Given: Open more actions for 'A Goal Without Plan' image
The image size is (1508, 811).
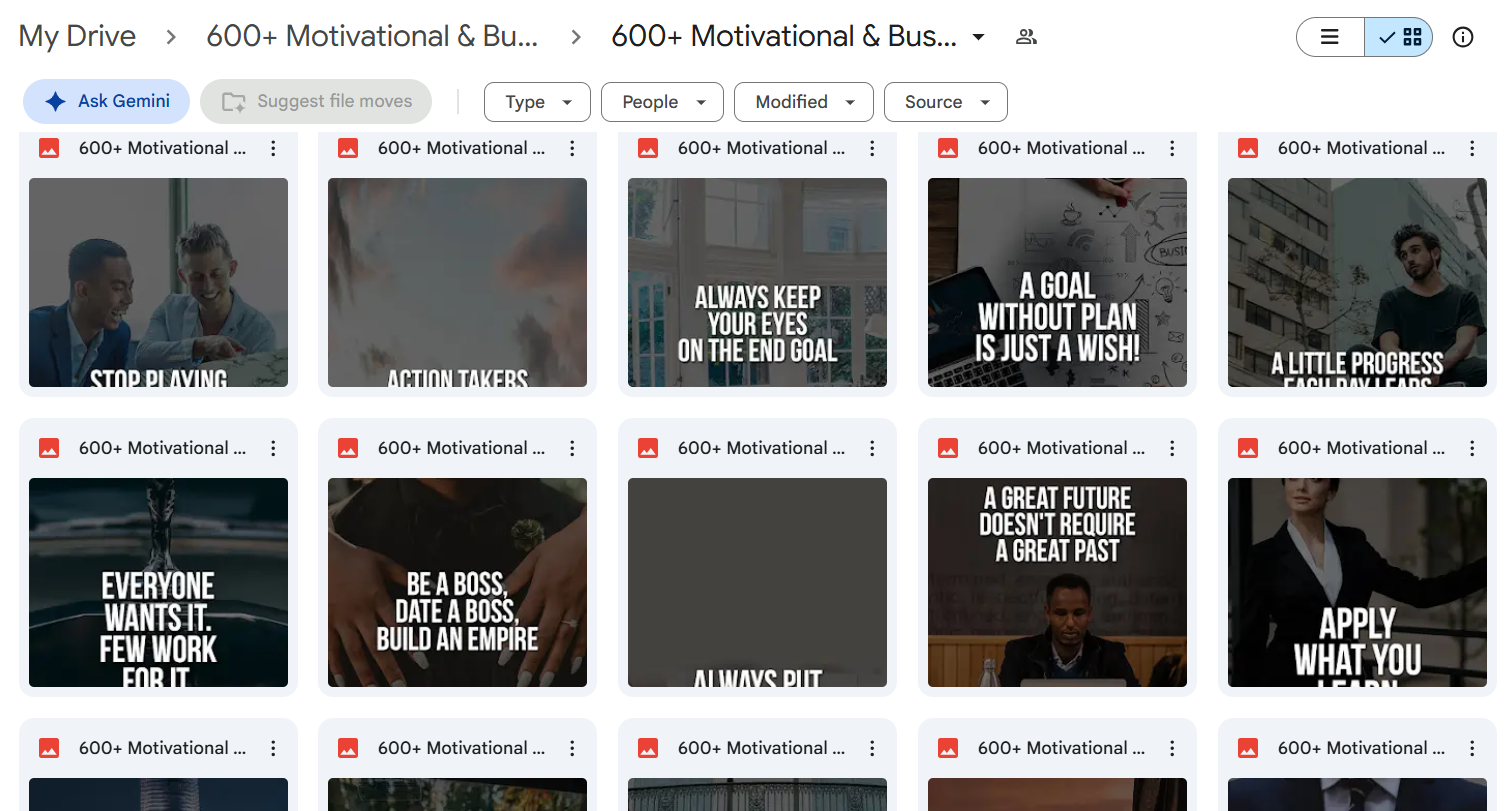Looking at the screenshot, I should pyautogui.click(x=1172, y=149).
